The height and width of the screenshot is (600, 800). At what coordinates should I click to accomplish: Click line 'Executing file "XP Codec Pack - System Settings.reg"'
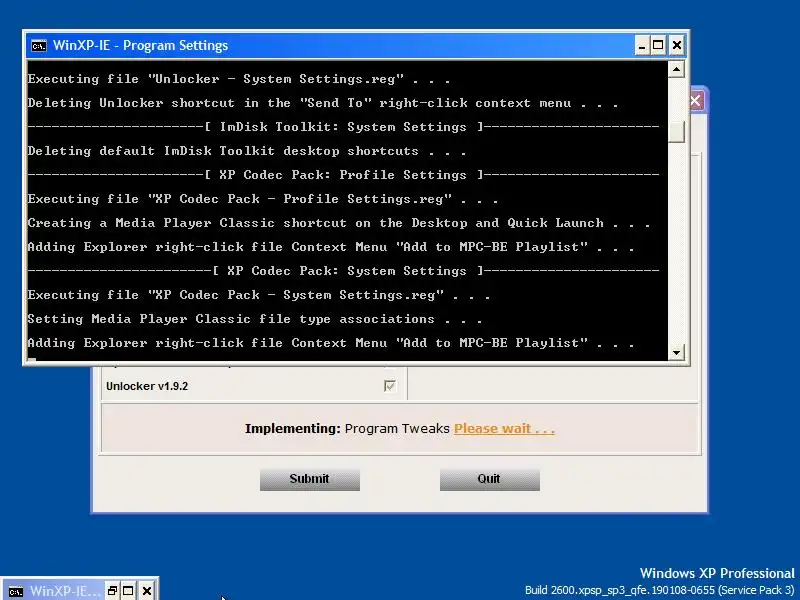[259, 295]
